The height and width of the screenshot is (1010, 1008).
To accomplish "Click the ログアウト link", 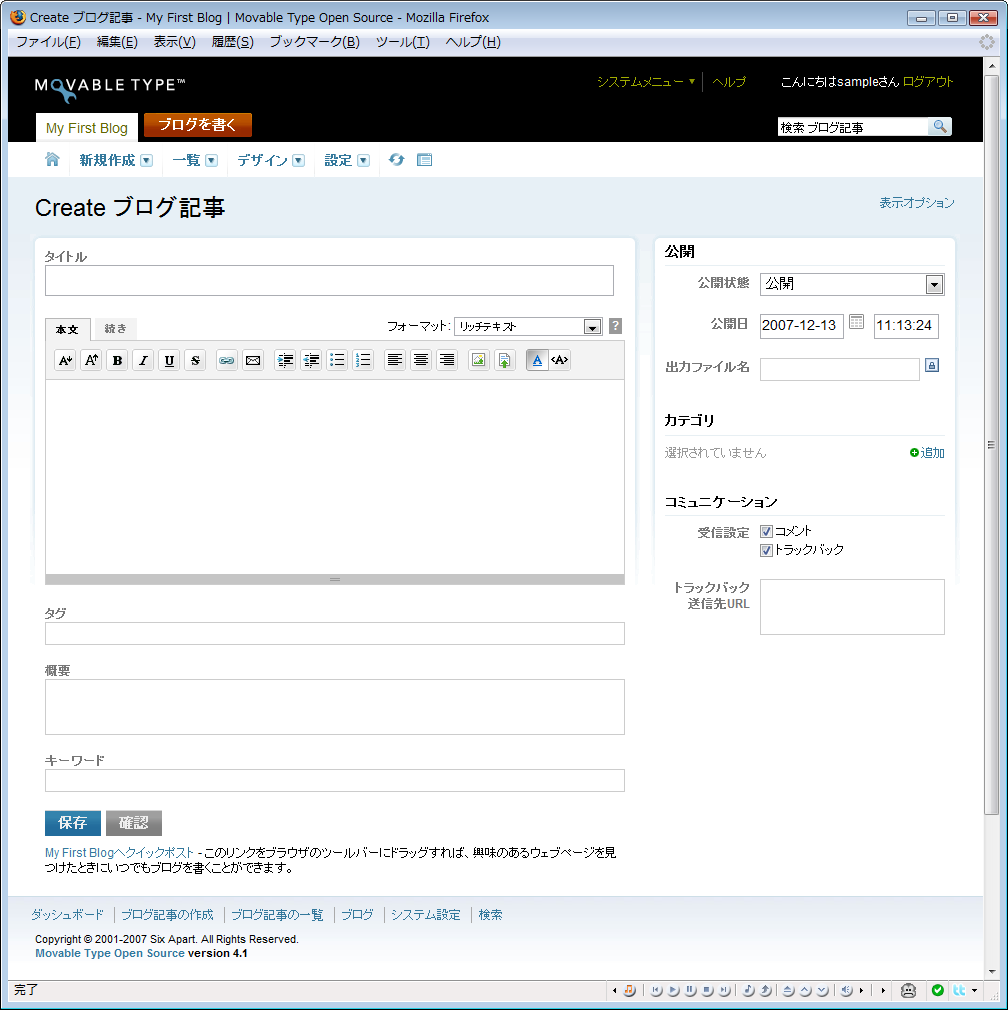I will [x=927, y=82].
